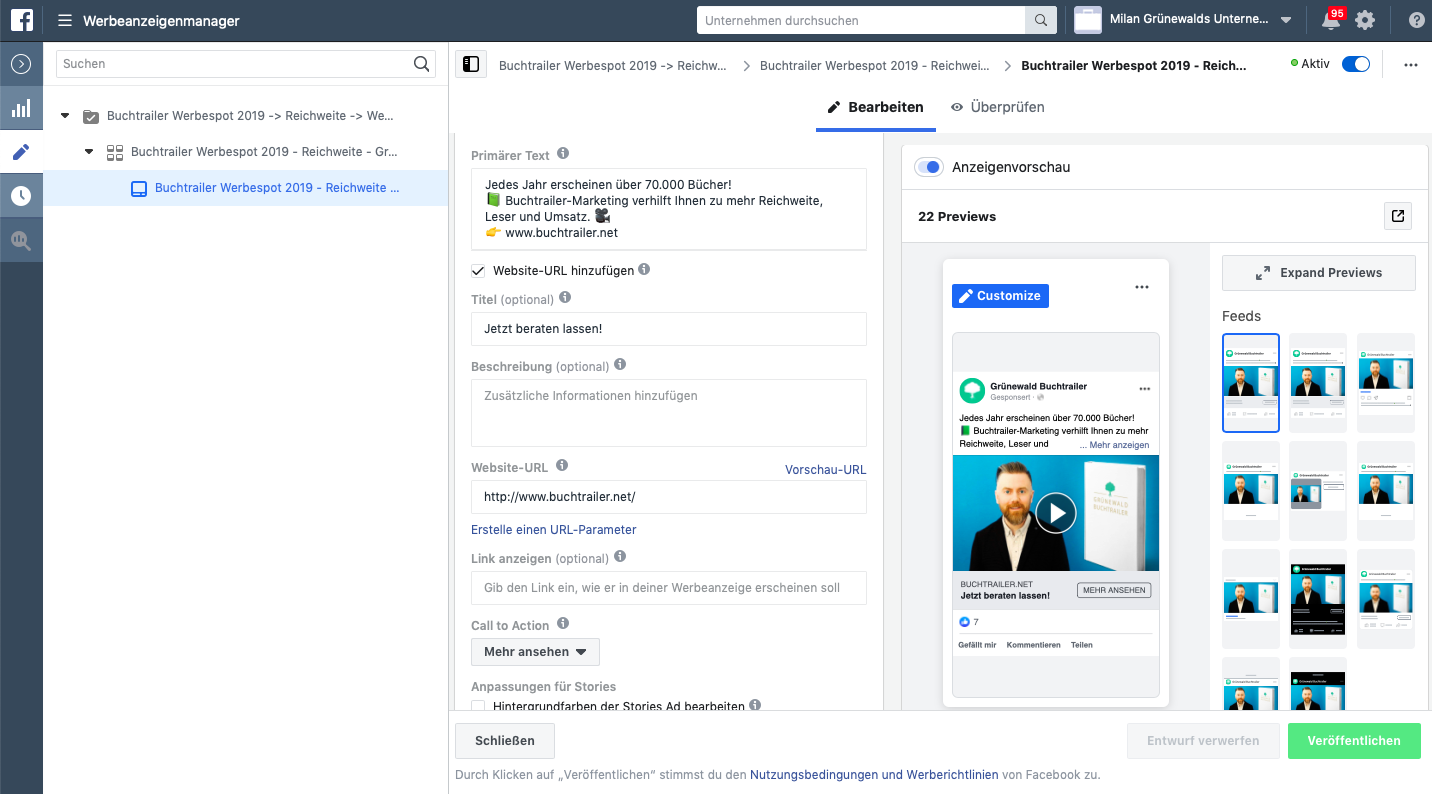
Task: Click info icon beside Website-URL hinzufügen
Action: (644, 269)
